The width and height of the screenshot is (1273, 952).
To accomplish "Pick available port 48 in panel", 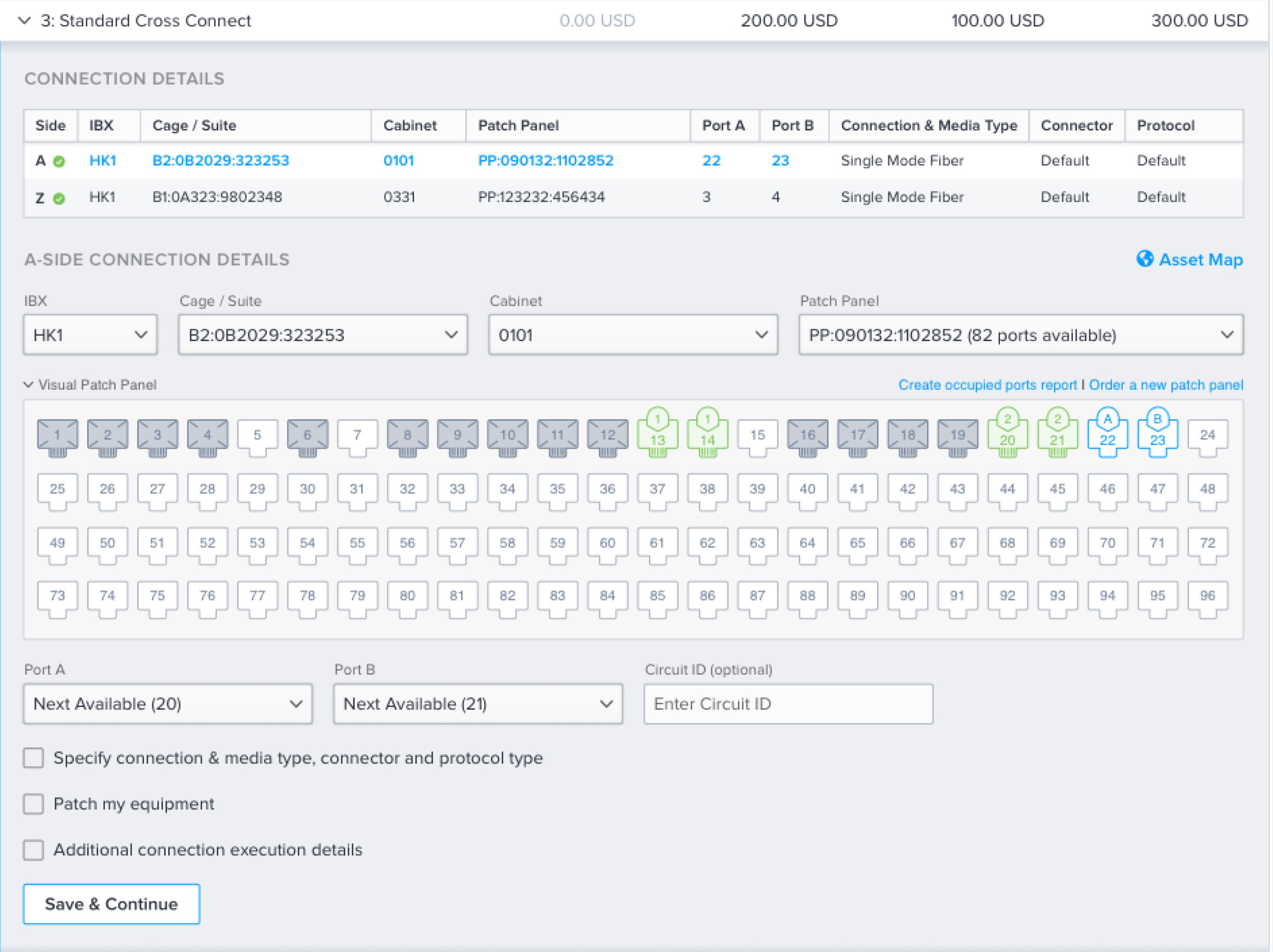I will (x=1207, y=489).
